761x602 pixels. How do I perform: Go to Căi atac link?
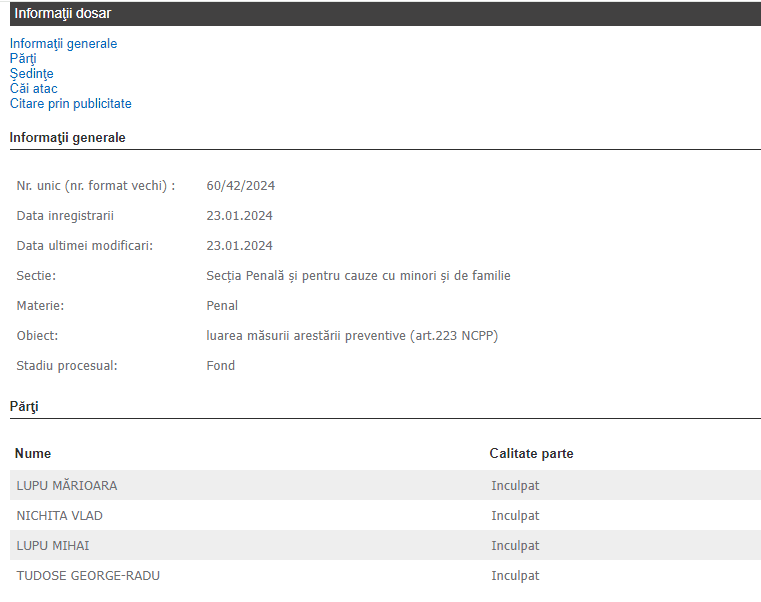pos(34,89)
